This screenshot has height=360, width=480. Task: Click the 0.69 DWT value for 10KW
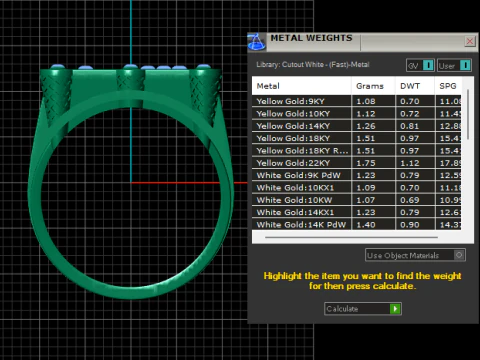[410, 200]
